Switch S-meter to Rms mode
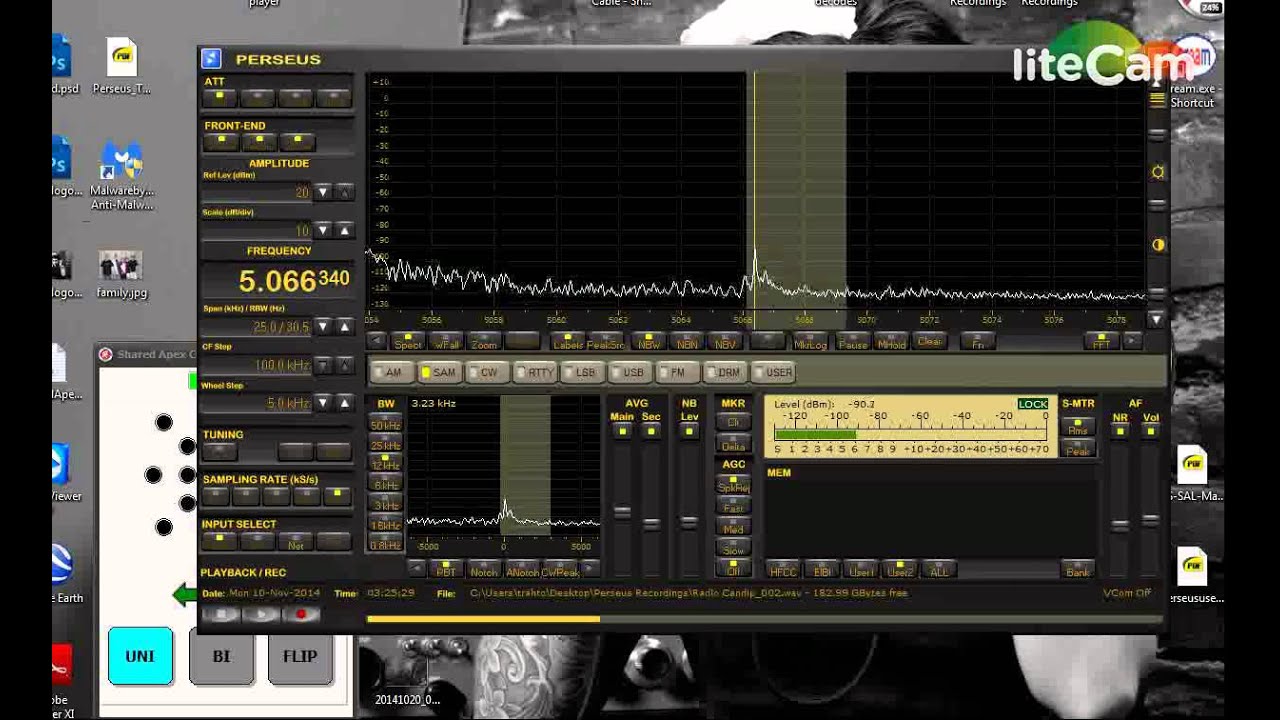 click(1078, 428)
